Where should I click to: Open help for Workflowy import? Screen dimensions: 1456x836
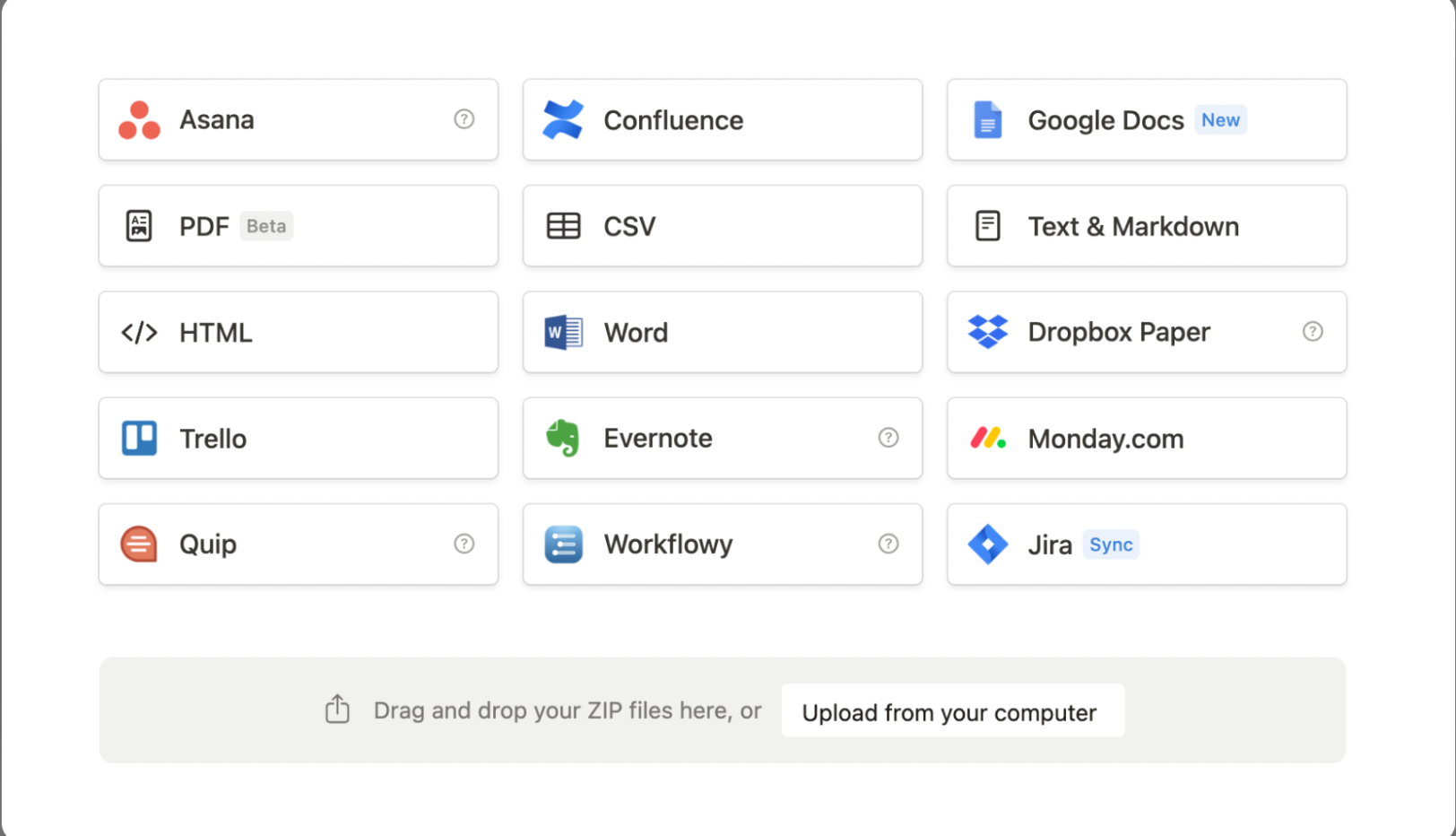coord(888,544)
